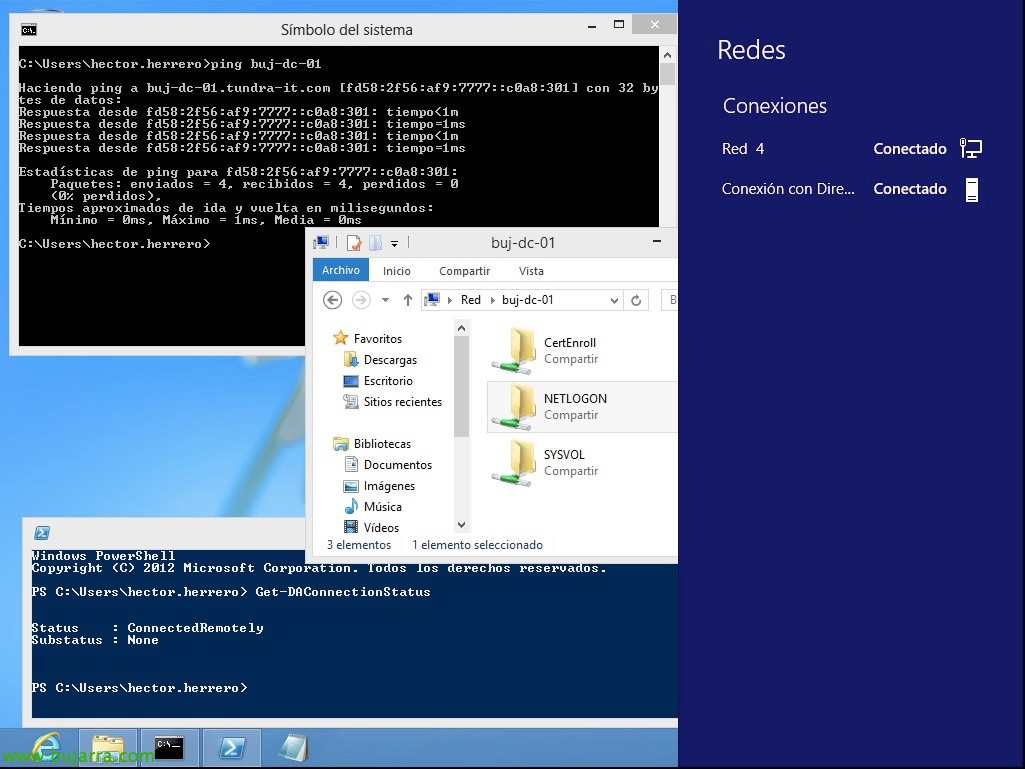Switch to Command Prompt on the taskbar

[169, 748]
